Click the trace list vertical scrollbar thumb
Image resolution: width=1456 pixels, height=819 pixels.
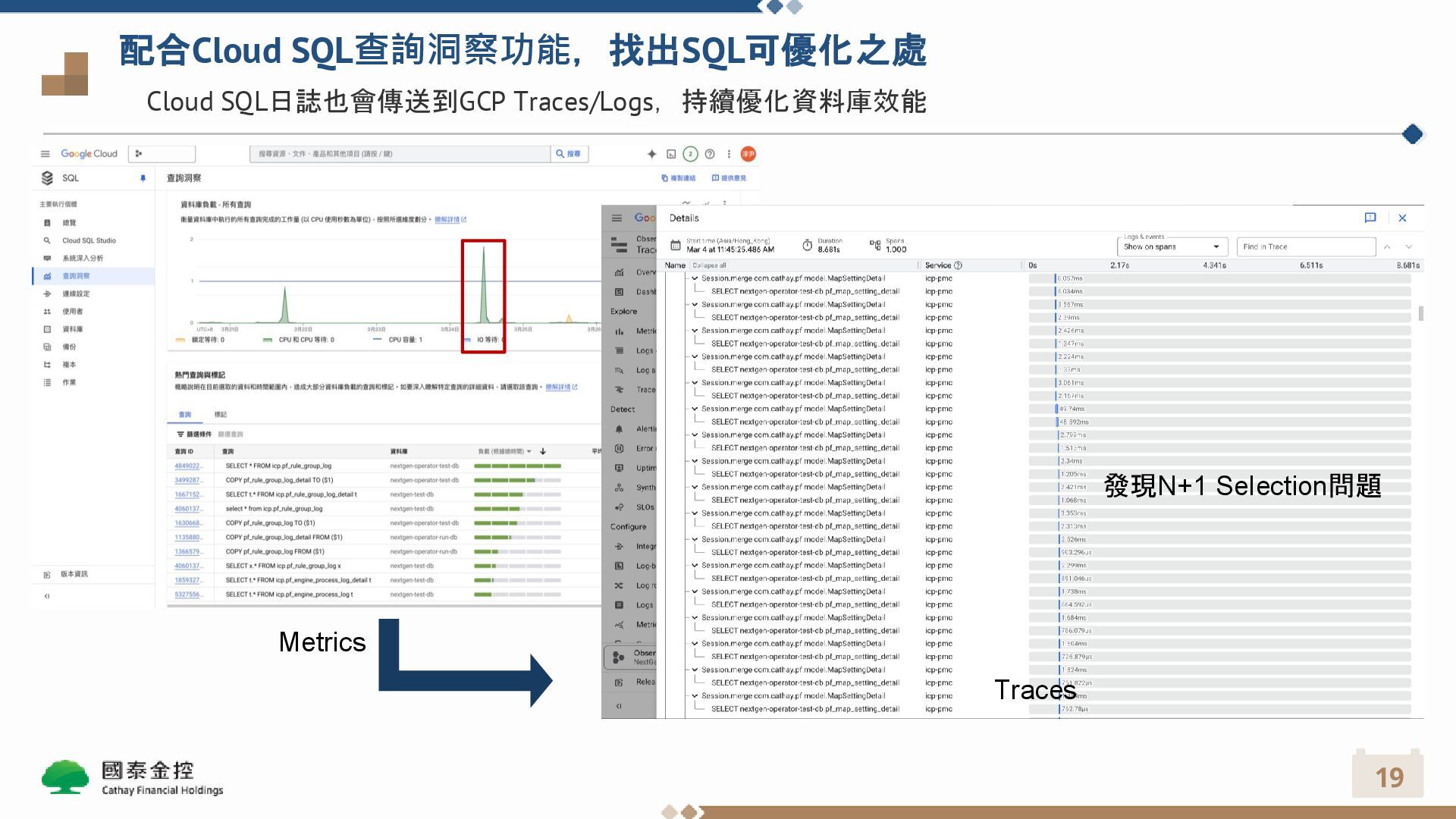(1420, 313)
